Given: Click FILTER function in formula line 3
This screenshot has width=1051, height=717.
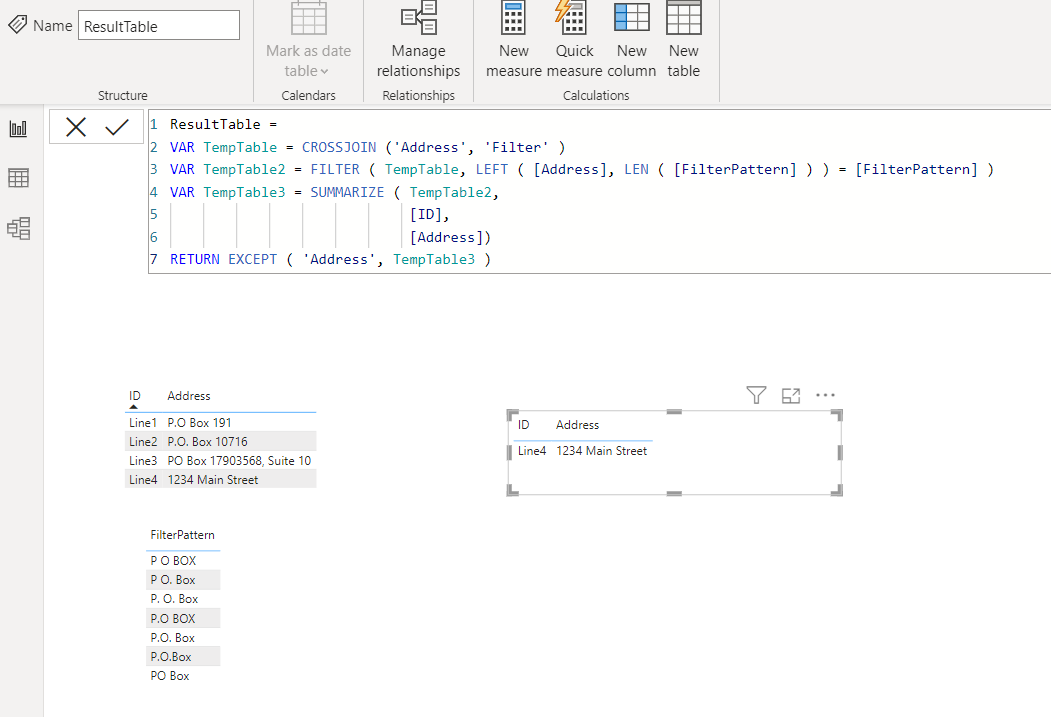Looking at the screenshot, I should [334, 170].
